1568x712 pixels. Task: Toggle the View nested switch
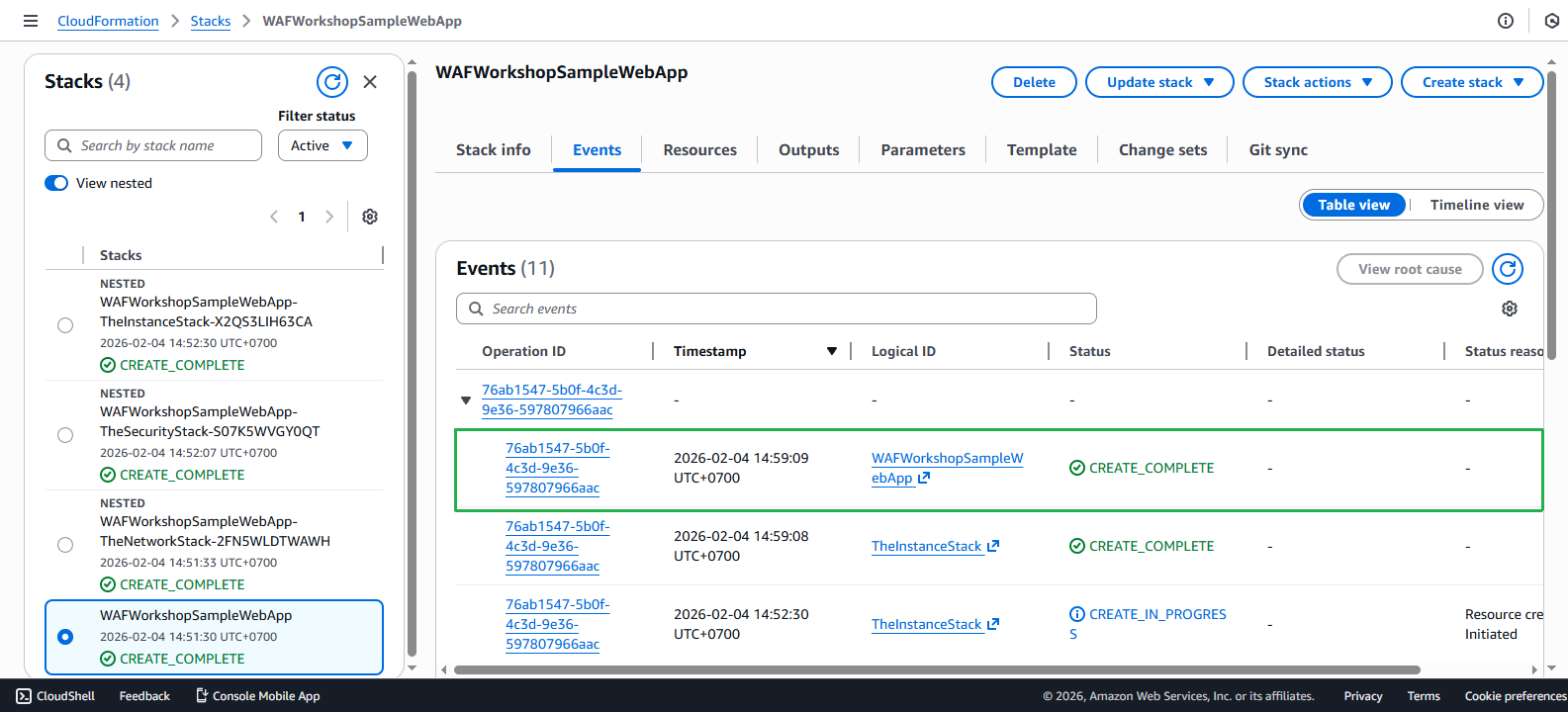click(56, 183)
